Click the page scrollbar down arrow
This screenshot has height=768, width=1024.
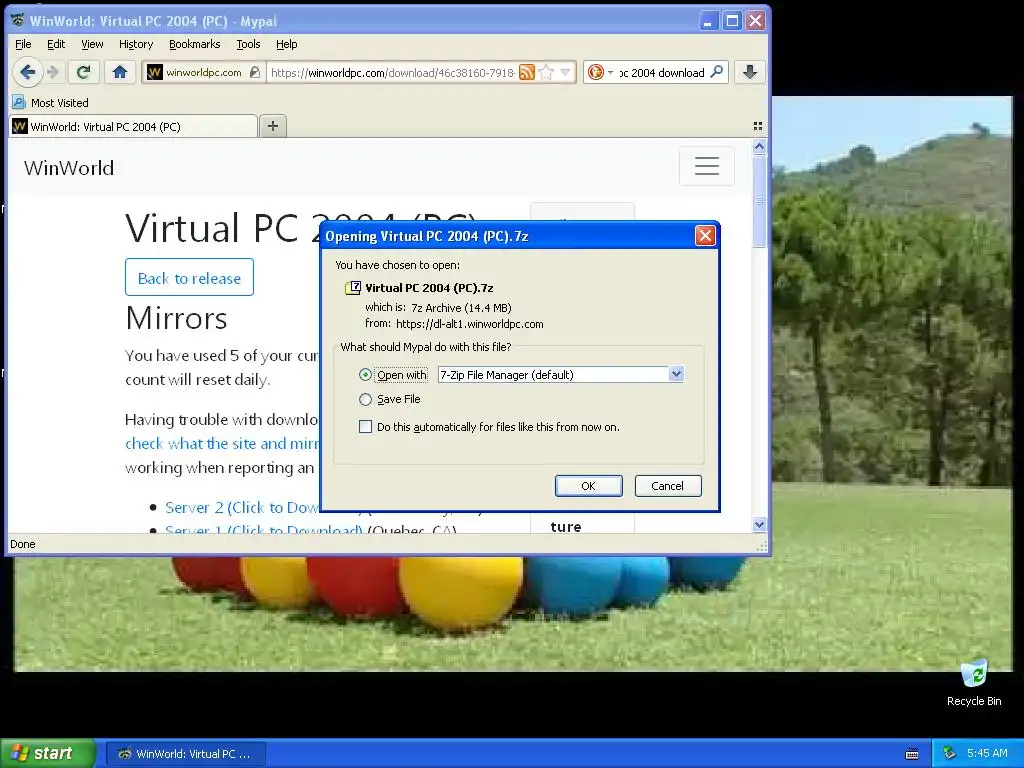(759, 524)
